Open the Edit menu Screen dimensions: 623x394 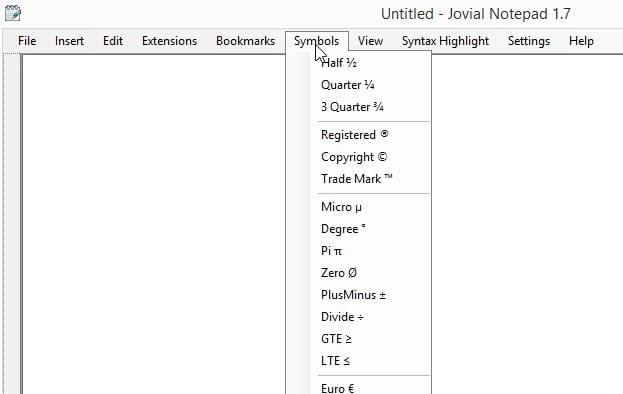coord(113,41)
